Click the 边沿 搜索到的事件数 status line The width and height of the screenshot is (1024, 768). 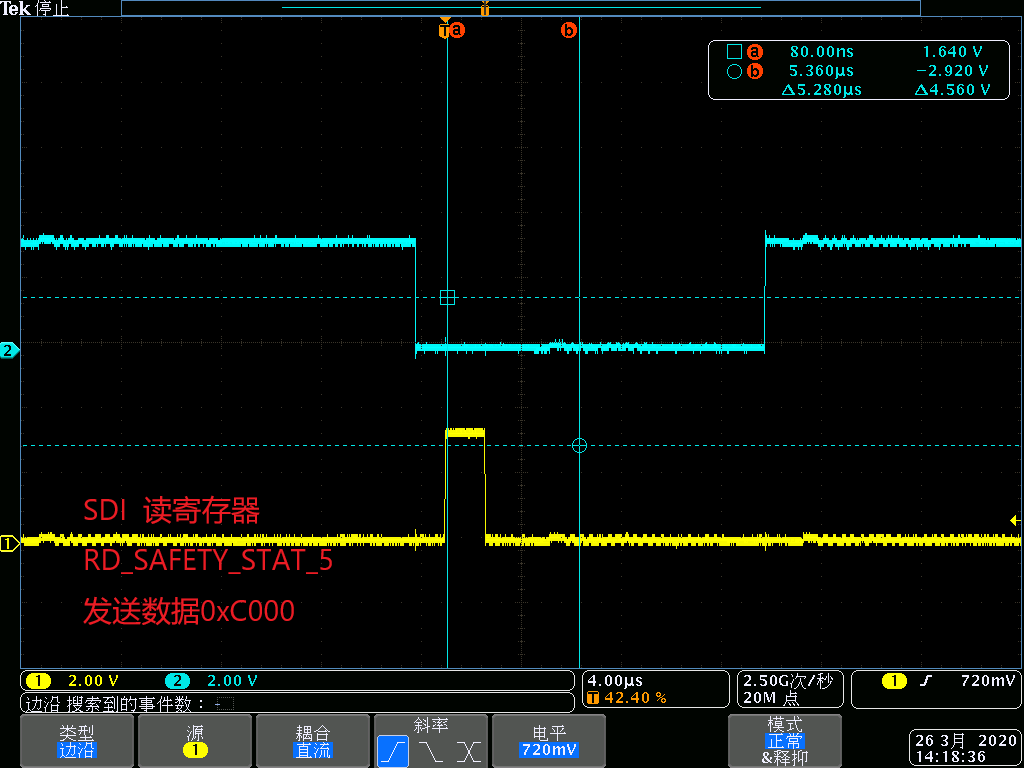pos(298,703)
